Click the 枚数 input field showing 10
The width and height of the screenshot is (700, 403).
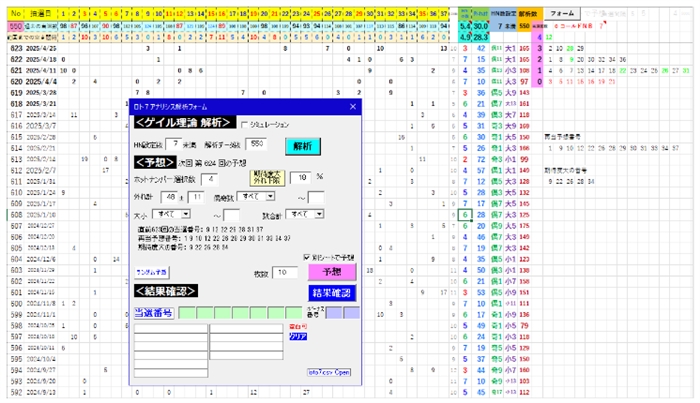(x=284, y=272)
